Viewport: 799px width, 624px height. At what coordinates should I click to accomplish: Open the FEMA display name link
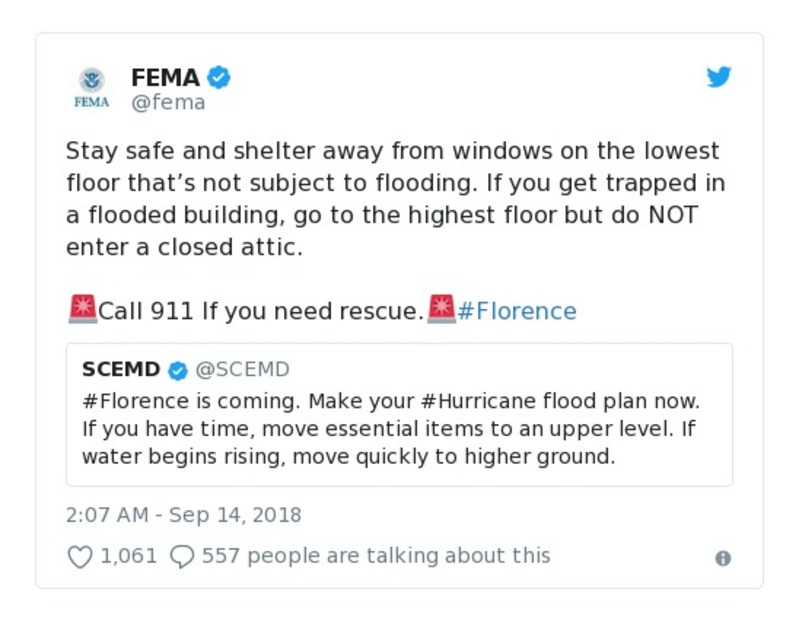[x=165, y=77]
